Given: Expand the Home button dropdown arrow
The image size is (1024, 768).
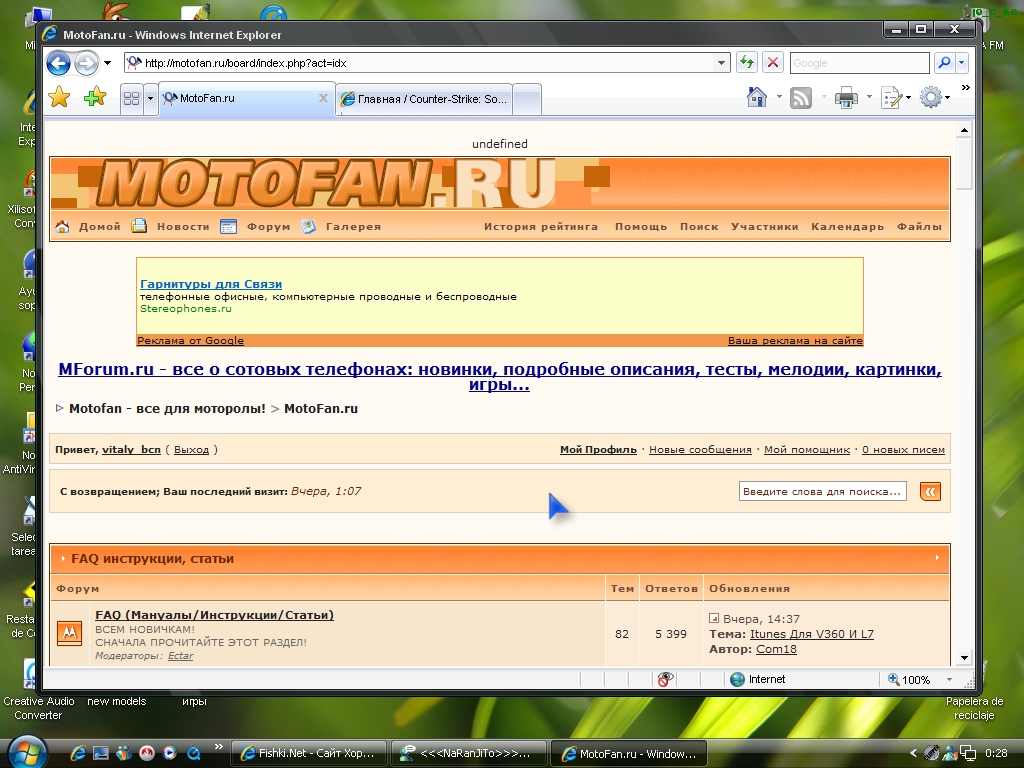Looking at the screenshot, I should pos(779,98).
